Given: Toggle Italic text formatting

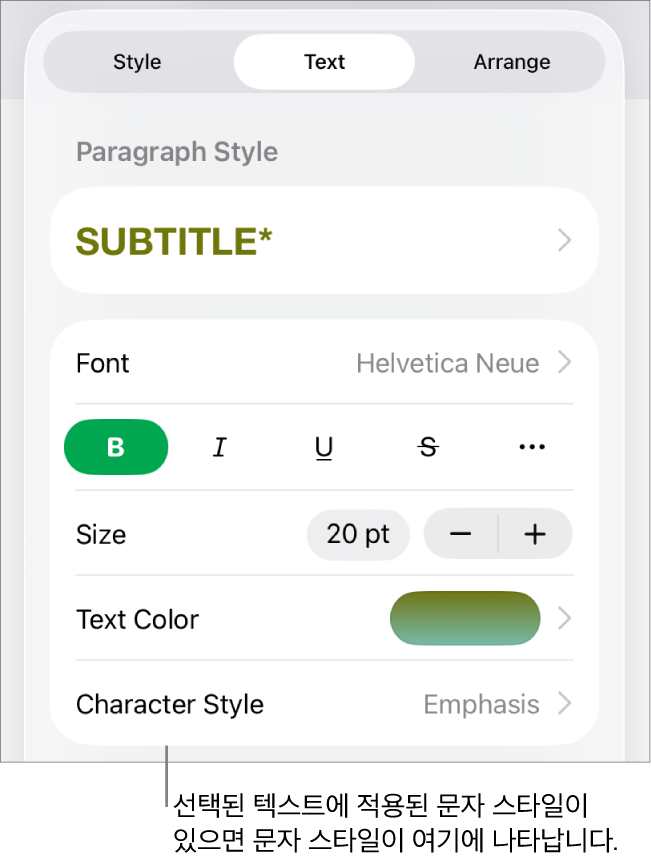Looking at the screenshot, I should (220, 447).
